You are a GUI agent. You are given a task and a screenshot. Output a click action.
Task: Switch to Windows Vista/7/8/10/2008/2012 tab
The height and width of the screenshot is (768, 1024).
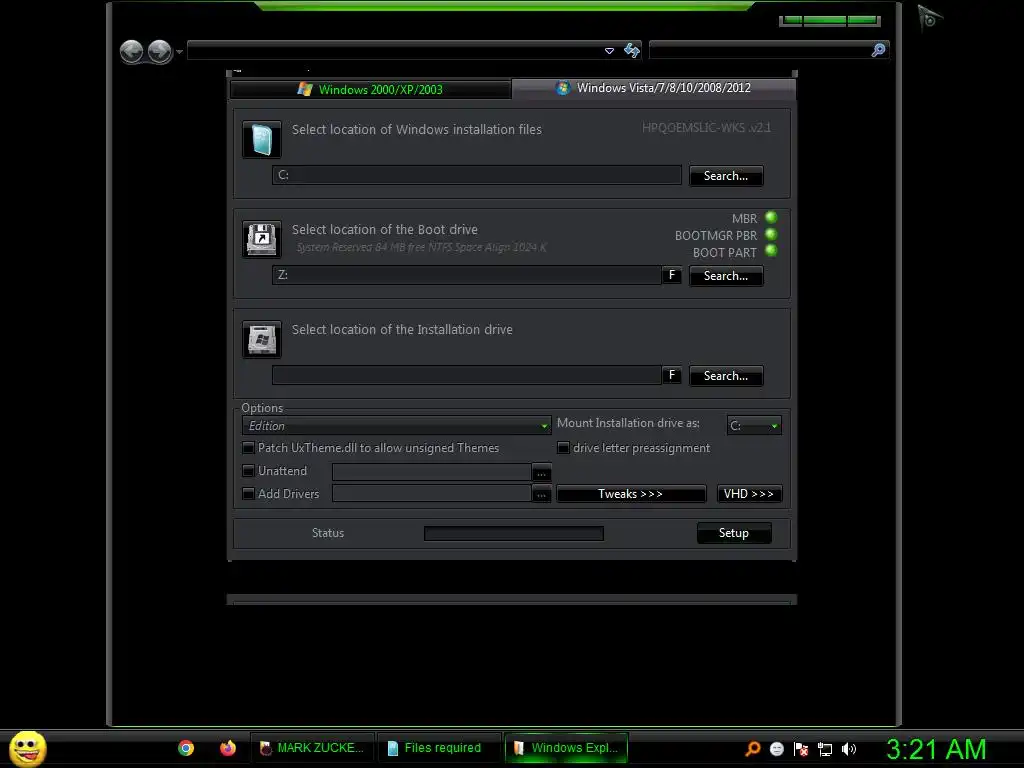click(x=654, y=88)
